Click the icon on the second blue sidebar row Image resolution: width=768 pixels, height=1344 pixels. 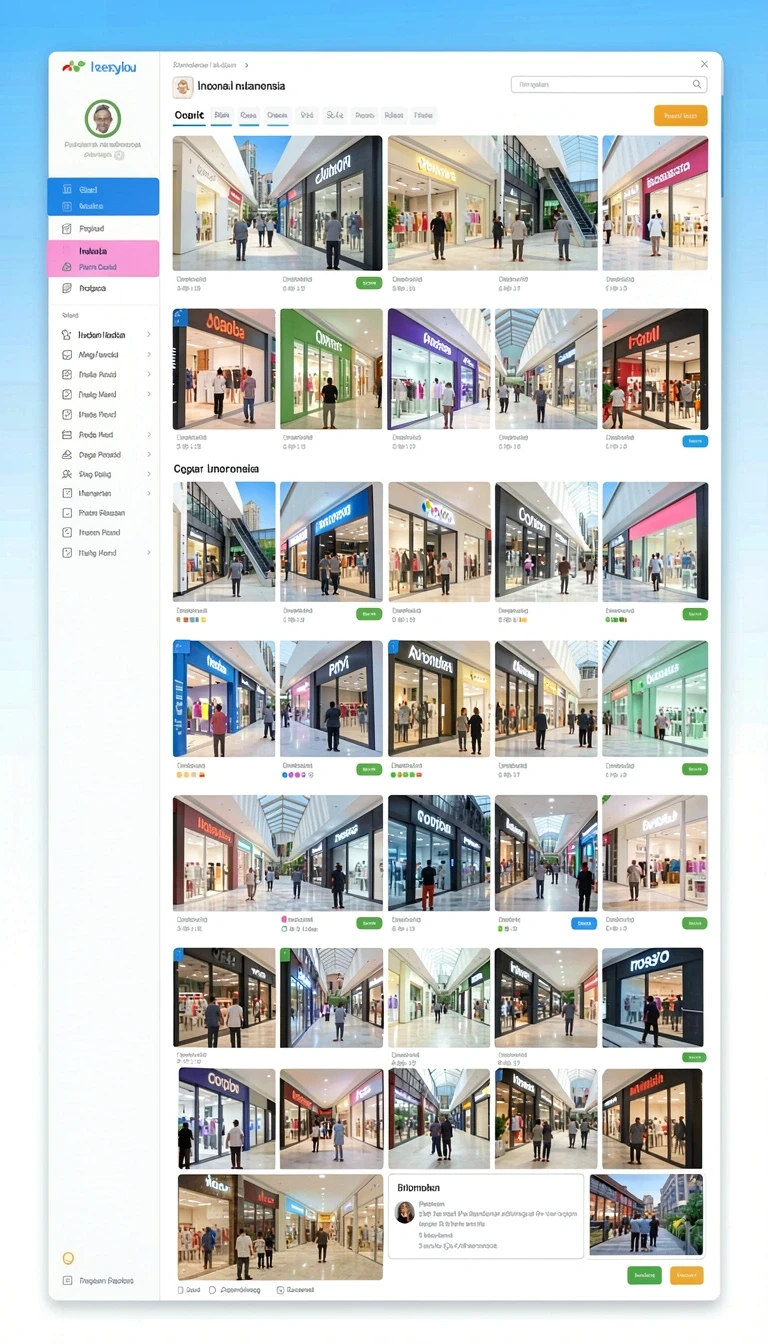coord(67,206)
